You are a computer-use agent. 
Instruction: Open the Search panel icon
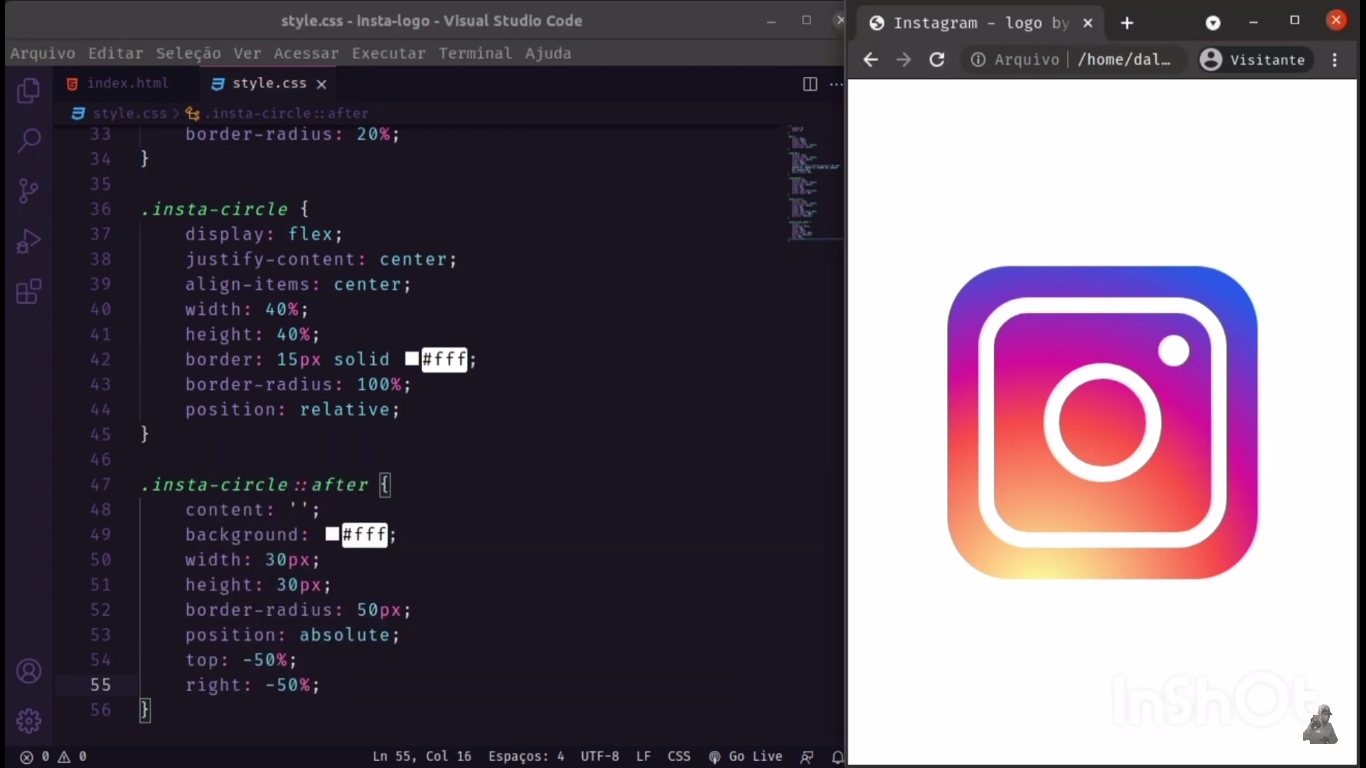(28, 139)
